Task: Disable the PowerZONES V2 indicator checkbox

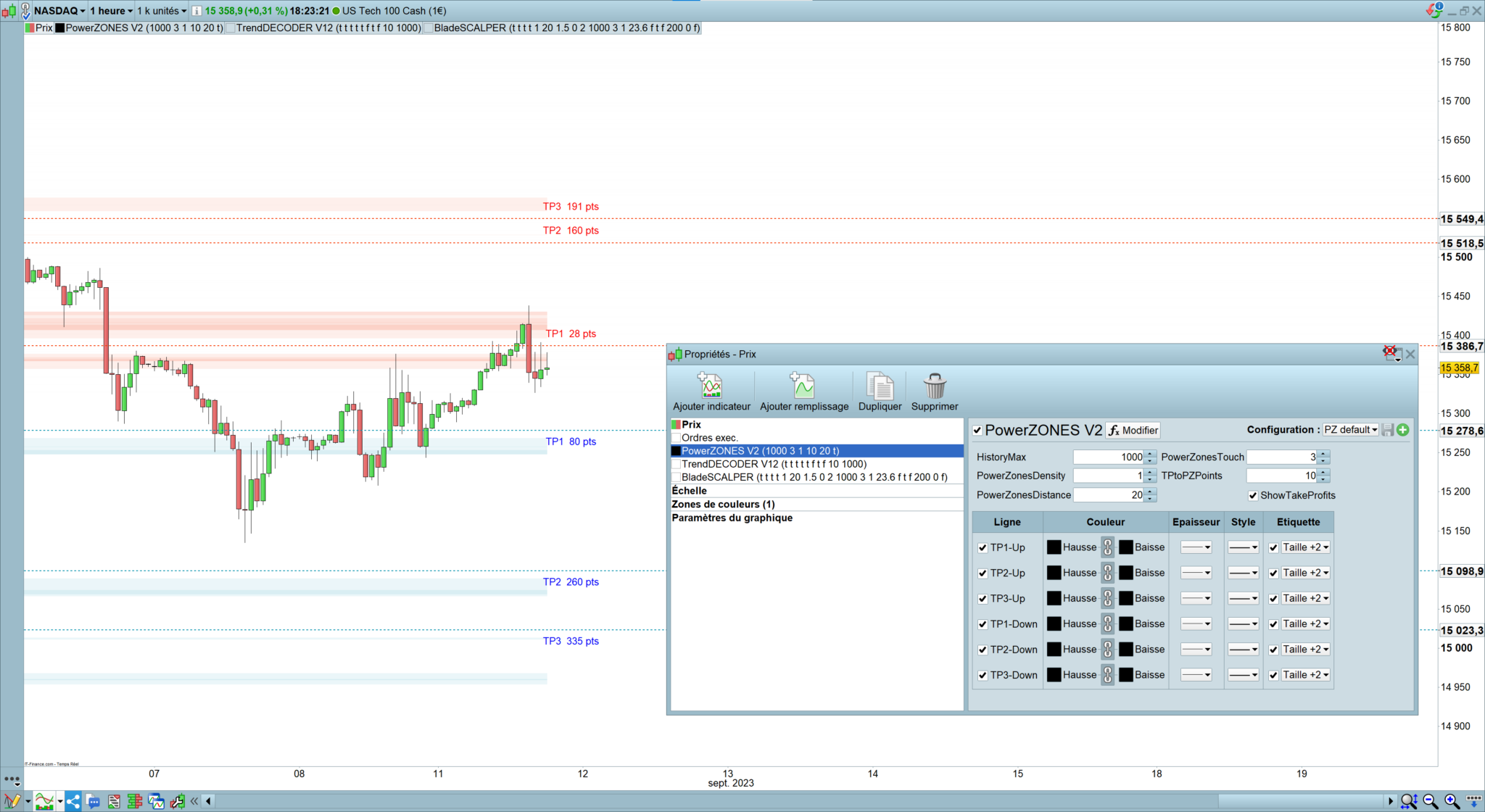Action: point(977,431)
